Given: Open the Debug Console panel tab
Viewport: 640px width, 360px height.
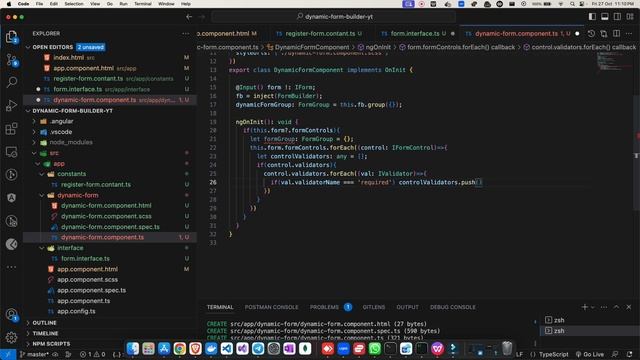Looking at the screenshot, I should point(452,307).
